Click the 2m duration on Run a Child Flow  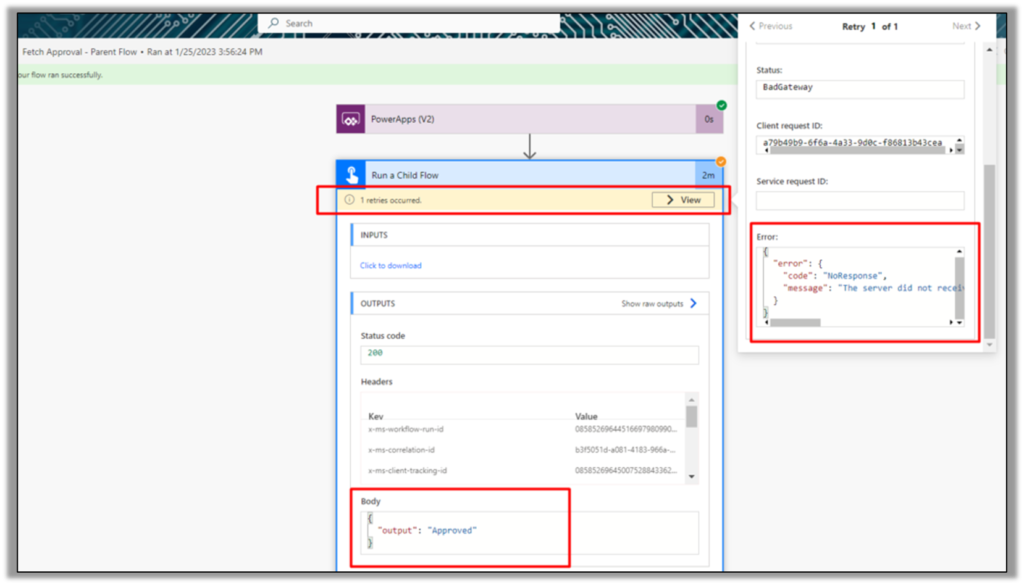point(709,175)
